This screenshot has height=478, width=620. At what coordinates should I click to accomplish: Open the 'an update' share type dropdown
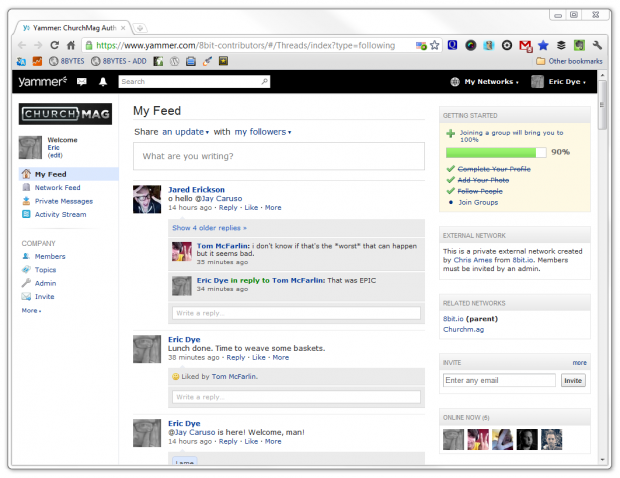tap(185, 132)
